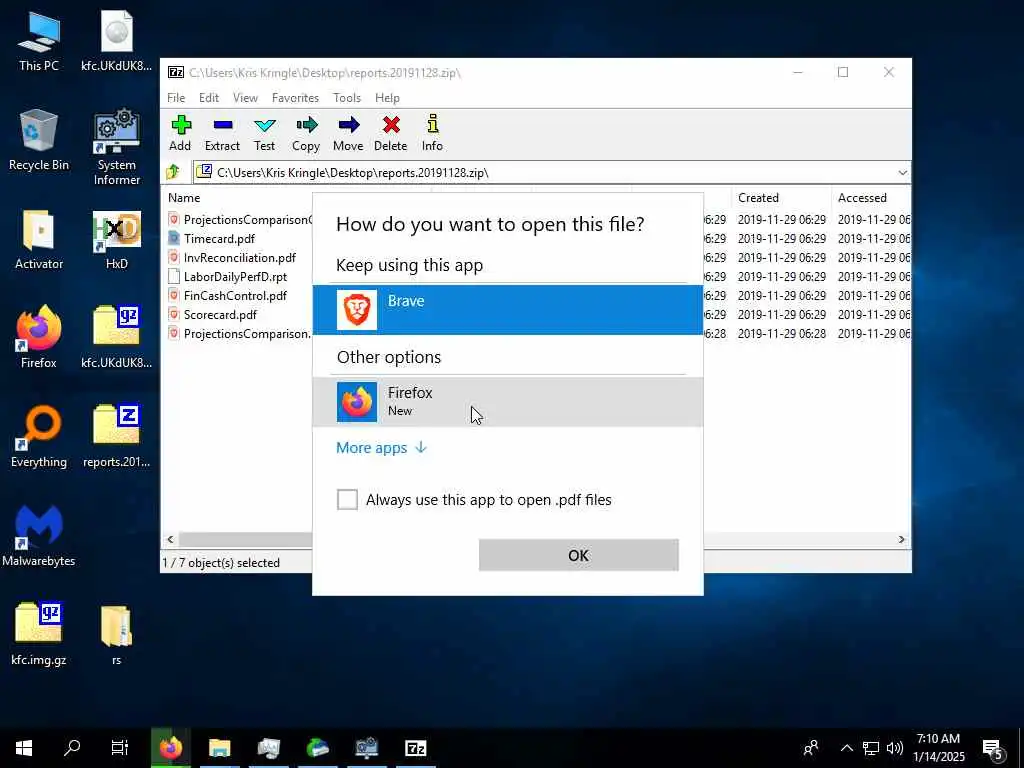1024x768 pixels.
Task: Select the HxD desktop shortcut
Action: pos(117,240)
